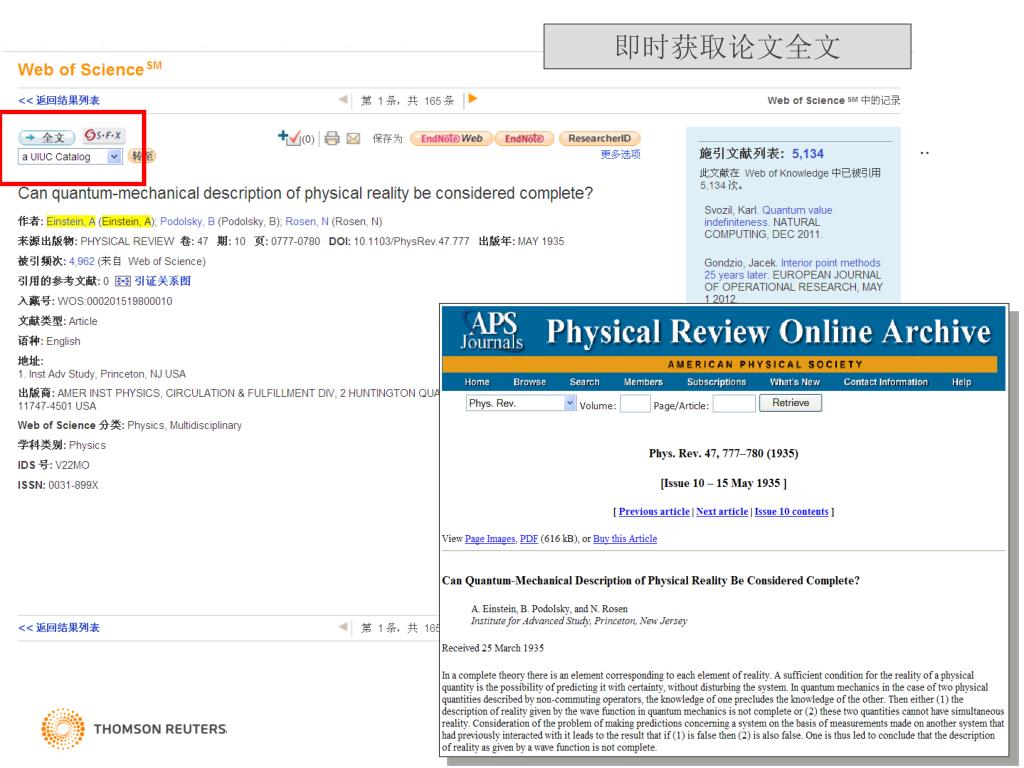Save to EndNote button

click(x=524, y=138)
